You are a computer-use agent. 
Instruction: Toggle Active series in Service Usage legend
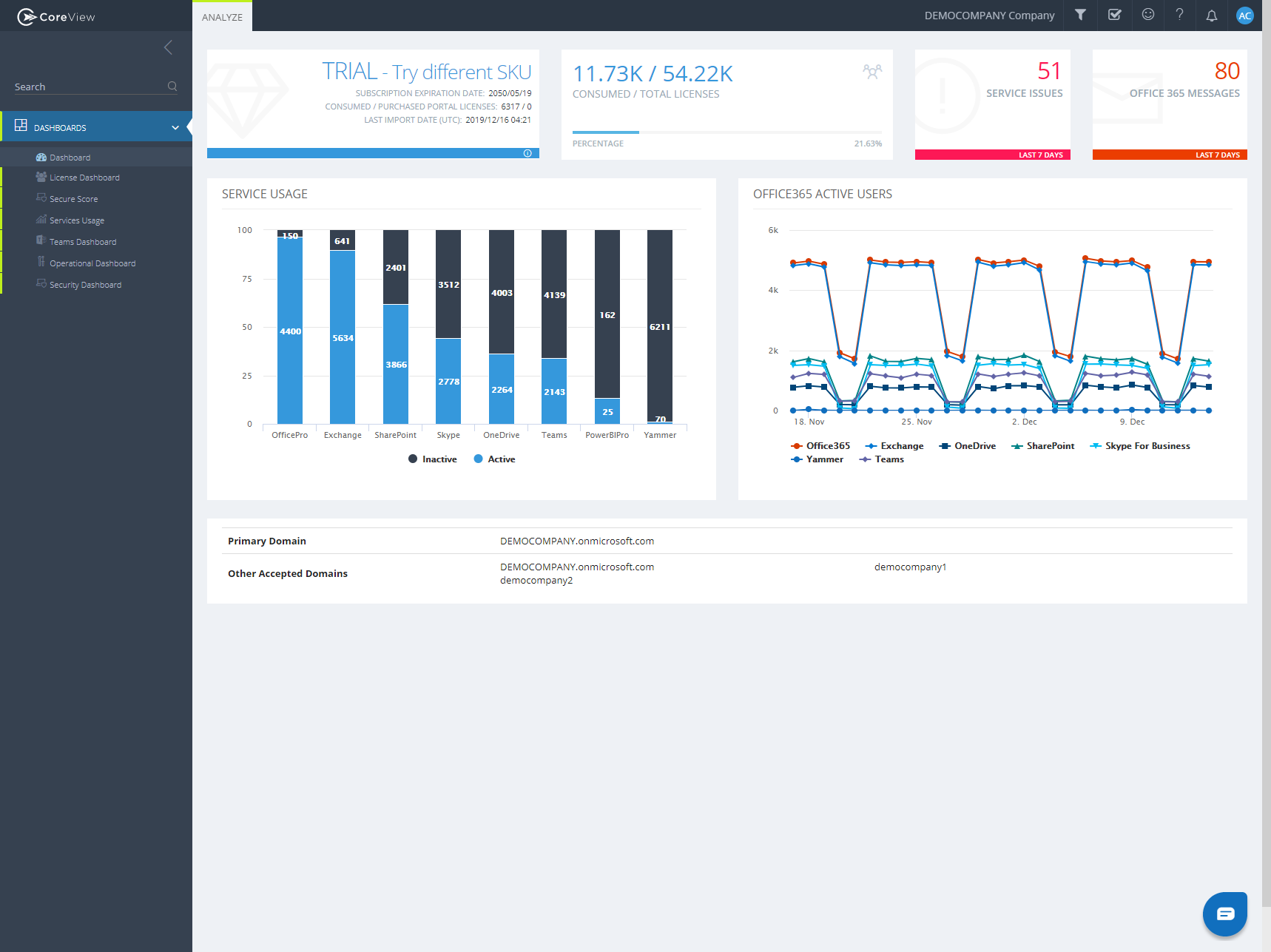coord(495,459)
